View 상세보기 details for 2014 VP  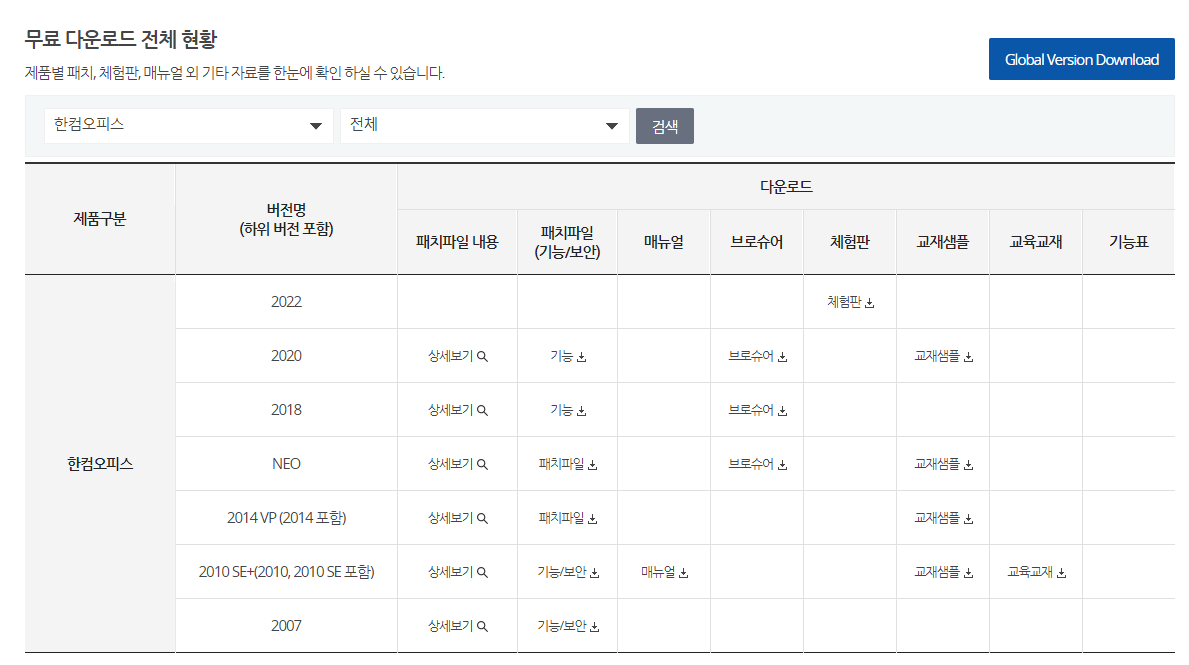457,518
